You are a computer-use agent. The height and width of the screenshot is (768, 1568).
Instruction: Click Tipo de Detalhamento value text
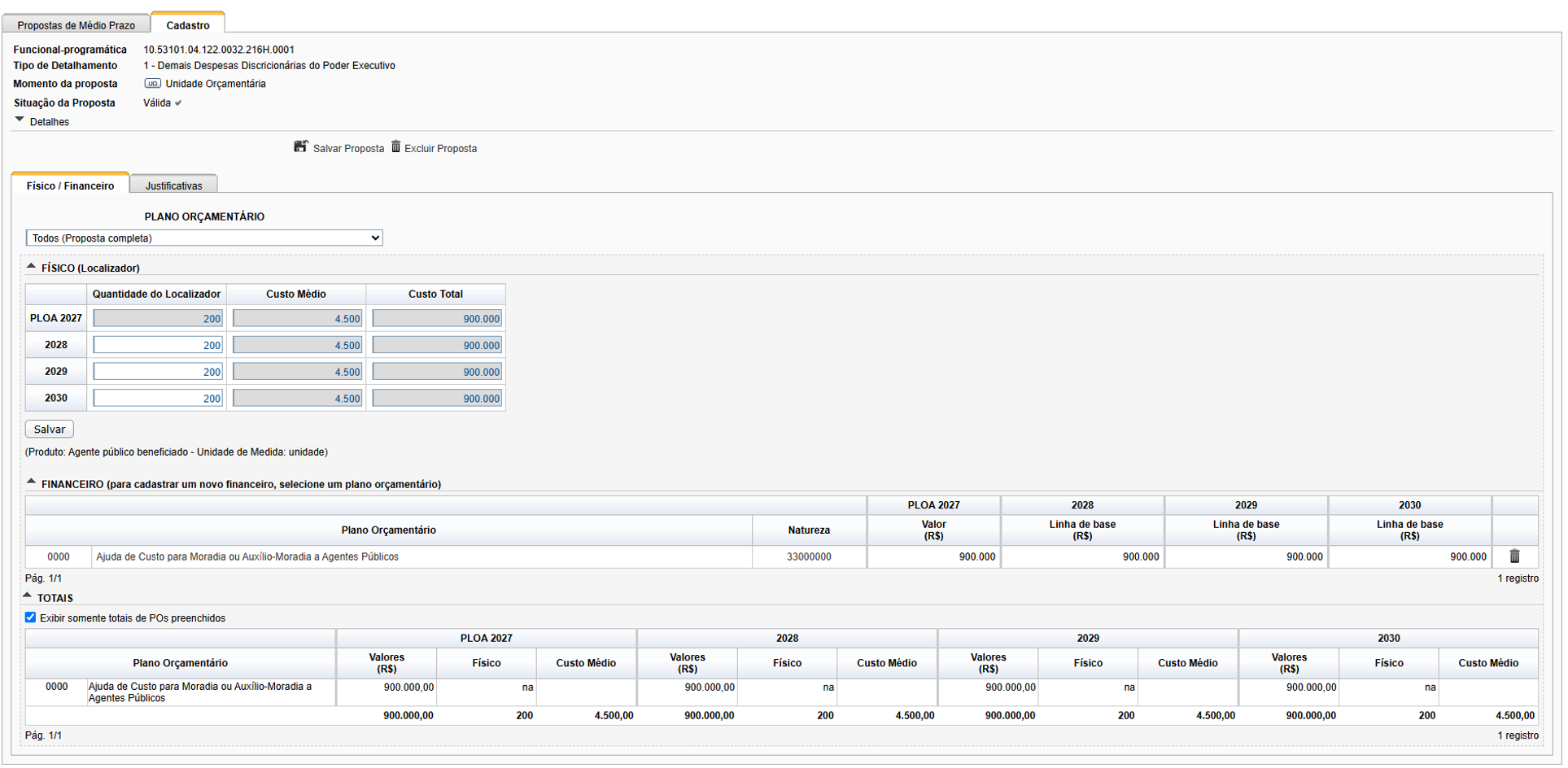(269, 66)
